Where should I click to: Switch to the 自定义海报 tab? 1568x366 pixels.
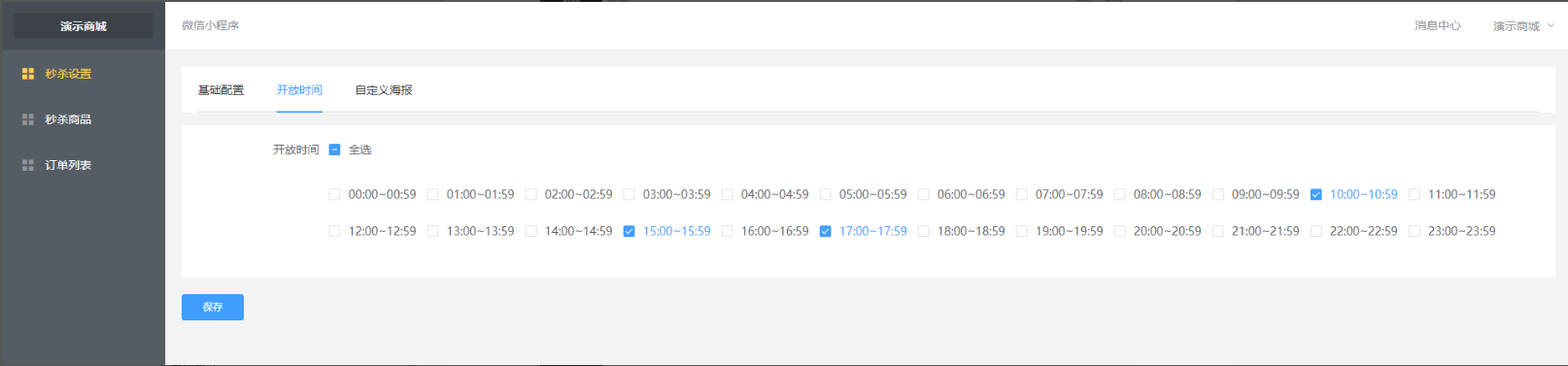[384, 90]
